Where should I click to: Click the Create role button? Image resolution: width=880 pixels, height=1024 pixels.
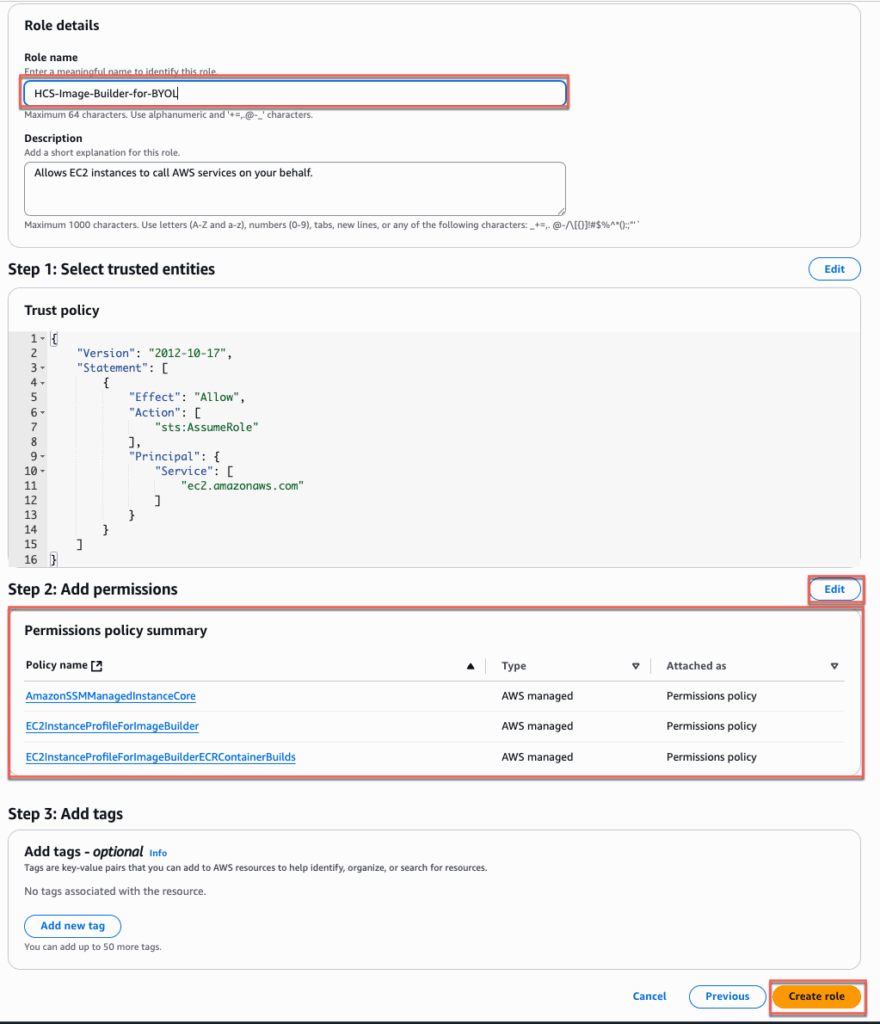816,996
